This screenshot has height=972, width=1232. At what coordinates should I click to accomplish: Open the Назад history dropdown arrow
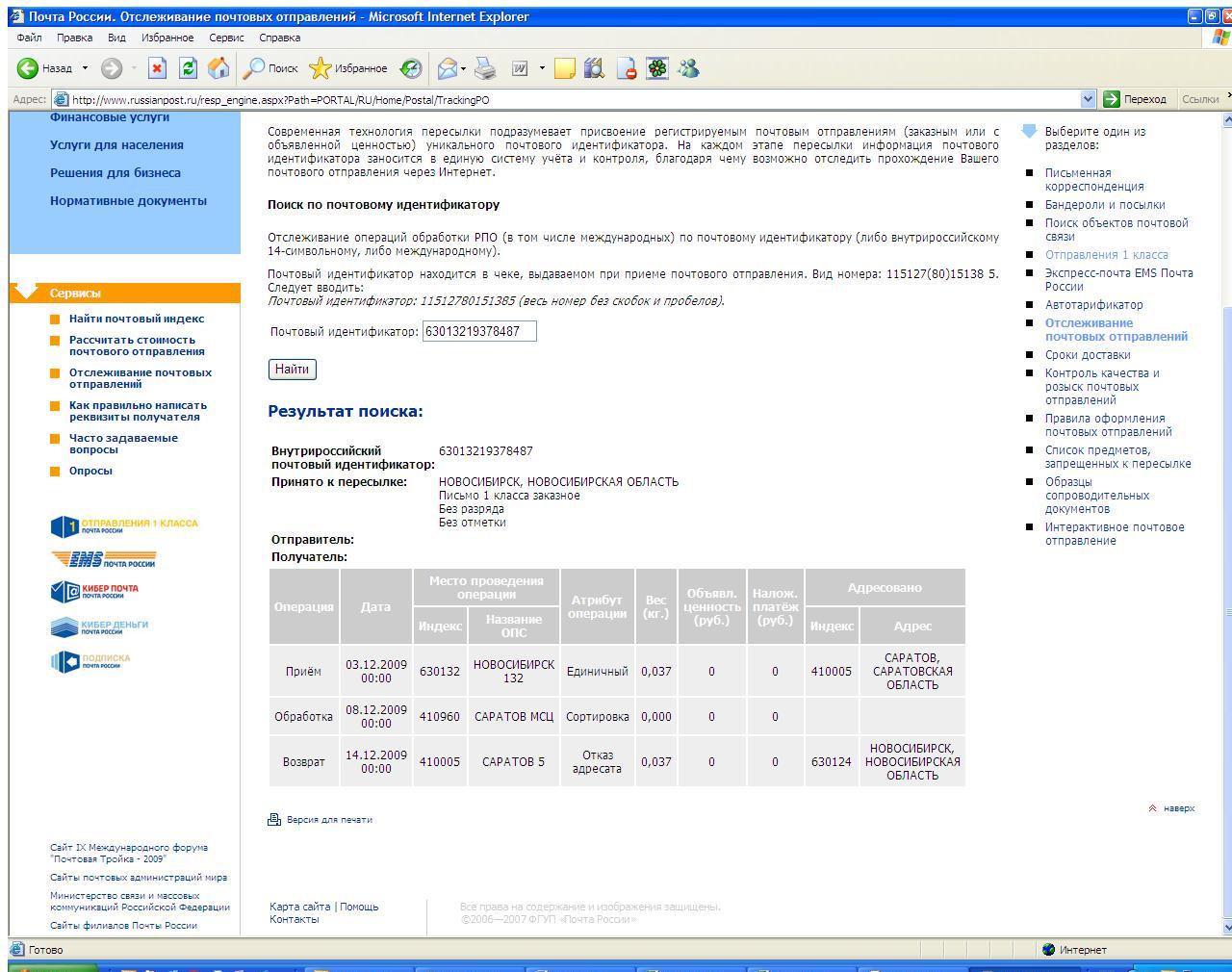(85, 68)
